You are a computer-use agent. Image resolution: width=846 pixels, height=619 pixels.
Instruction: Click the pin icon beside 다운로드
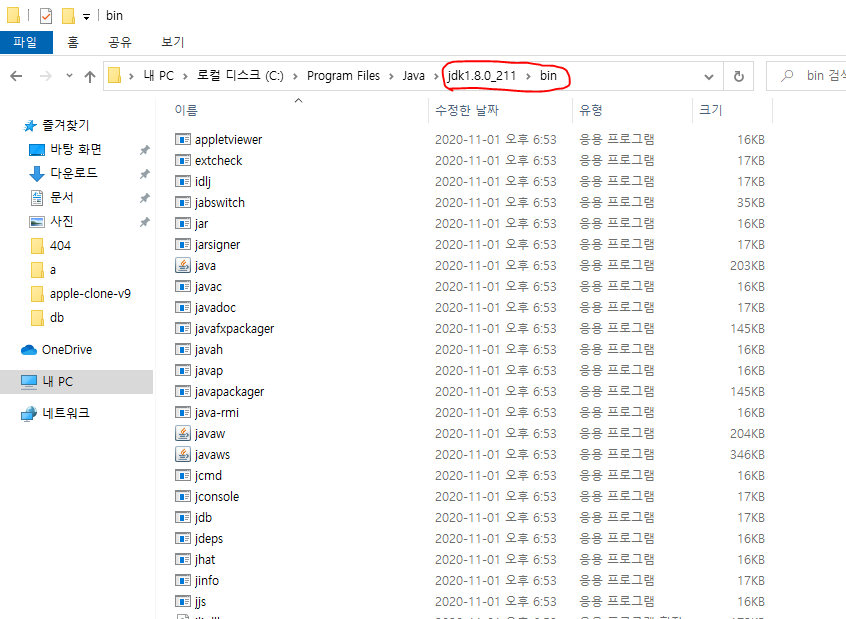(145, 174)
